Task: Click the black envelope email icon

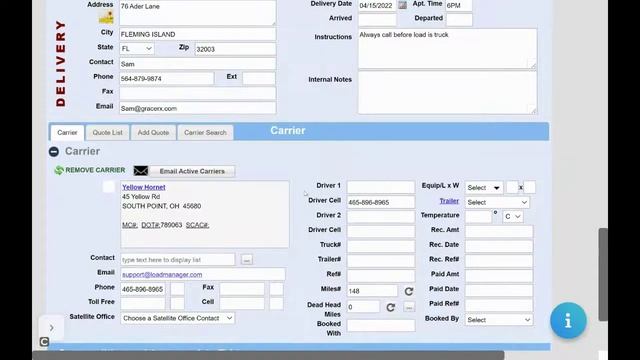Action: pyautogui.click(x=141, y=171)
